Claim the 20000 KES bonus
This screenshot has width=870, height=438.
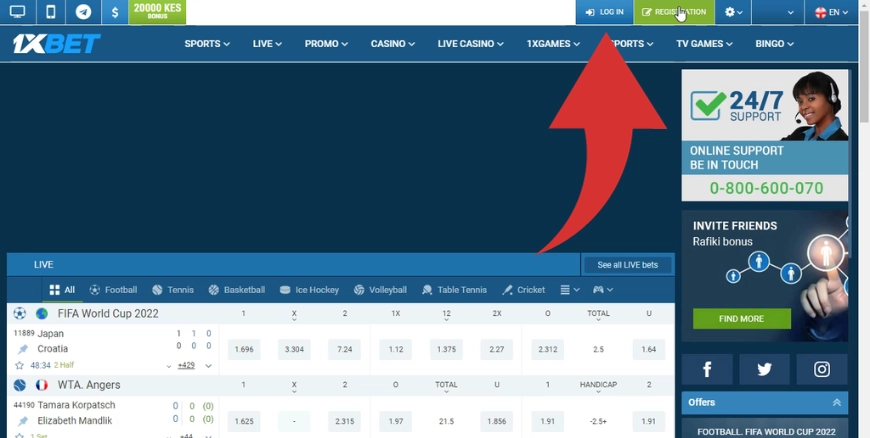click(157, 12)
